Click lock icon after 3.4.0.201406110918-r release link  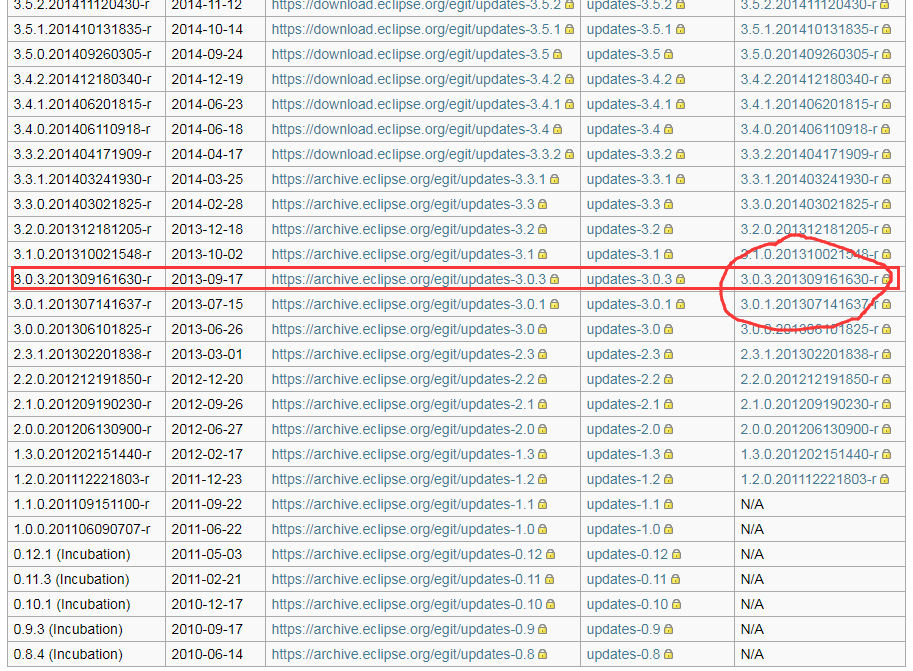[x=885, y=129]
